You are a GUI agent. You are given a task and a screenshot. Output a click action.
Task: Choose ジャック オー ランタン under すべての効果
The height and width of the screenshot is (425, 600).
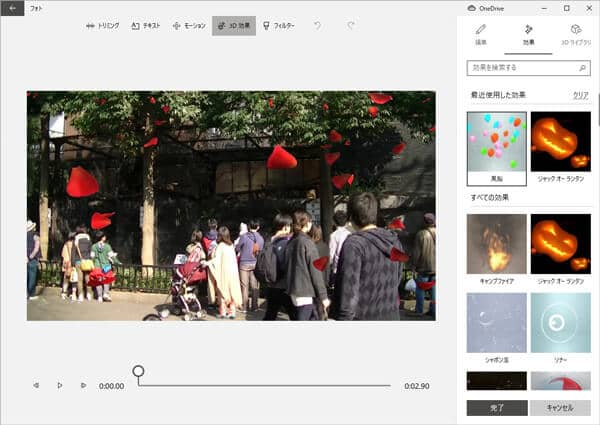[x=561, y=250]
